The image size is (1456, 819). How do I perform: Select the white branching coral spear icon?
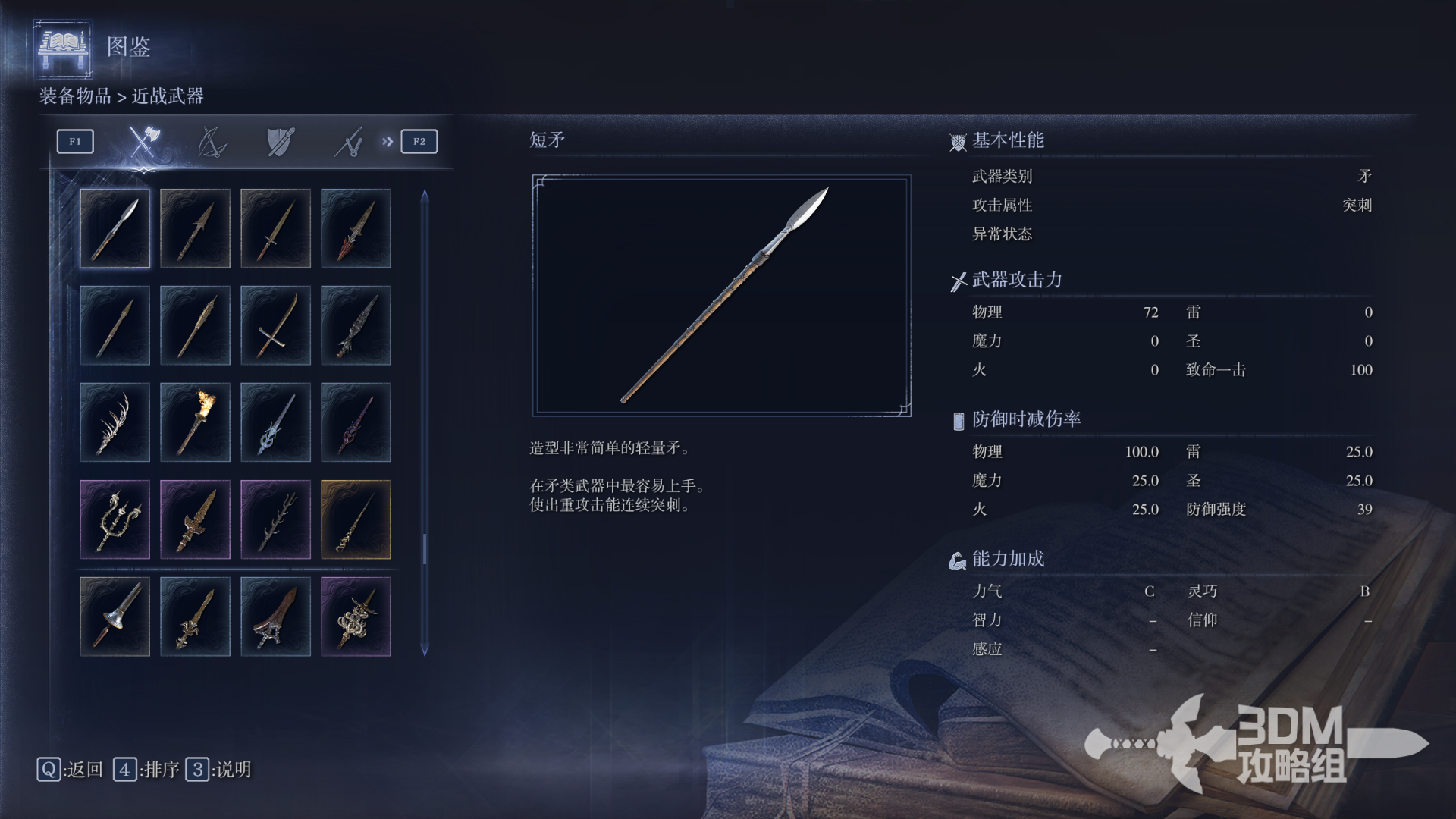point(115,422)
